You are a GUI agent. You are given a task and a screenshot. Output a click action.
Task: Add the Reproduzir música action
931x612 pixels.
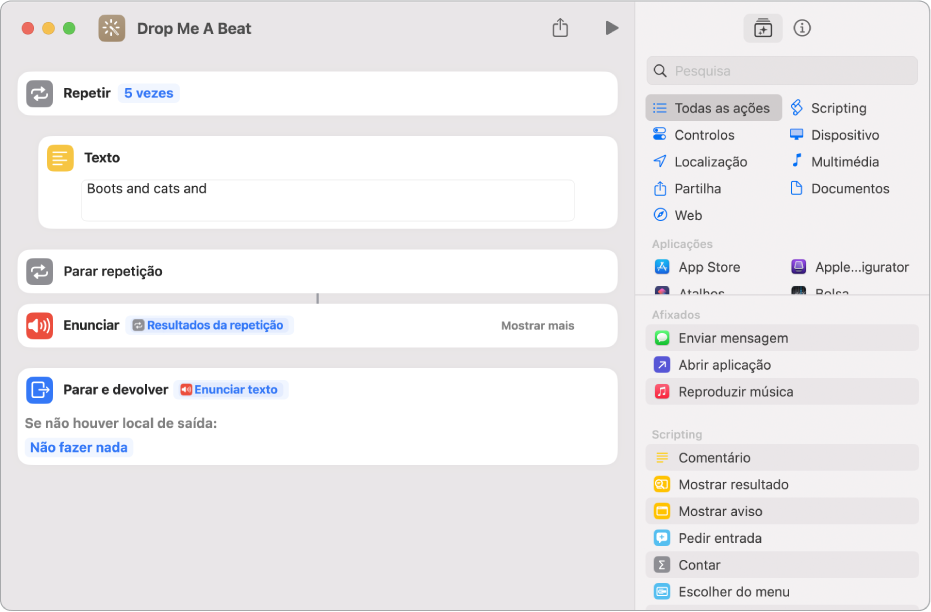[782, 391]
